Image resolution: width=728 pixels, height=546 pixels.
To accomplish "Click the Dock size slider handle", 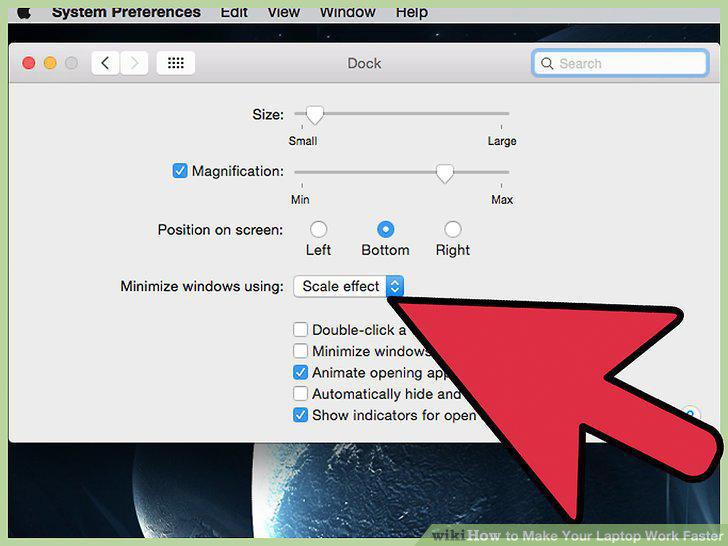I will (315, 115).
